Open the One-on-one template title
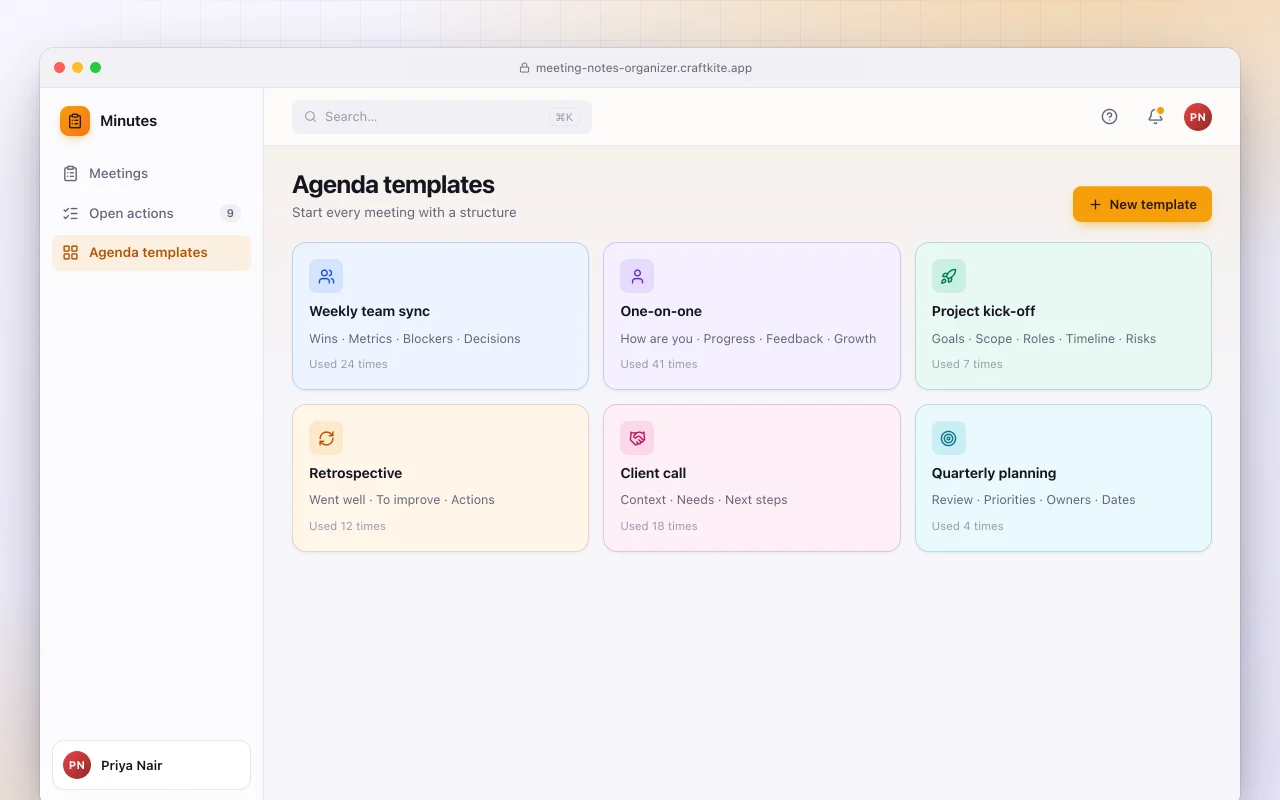This screenshot has height=800, width=1280. click(x=661, y=311)
